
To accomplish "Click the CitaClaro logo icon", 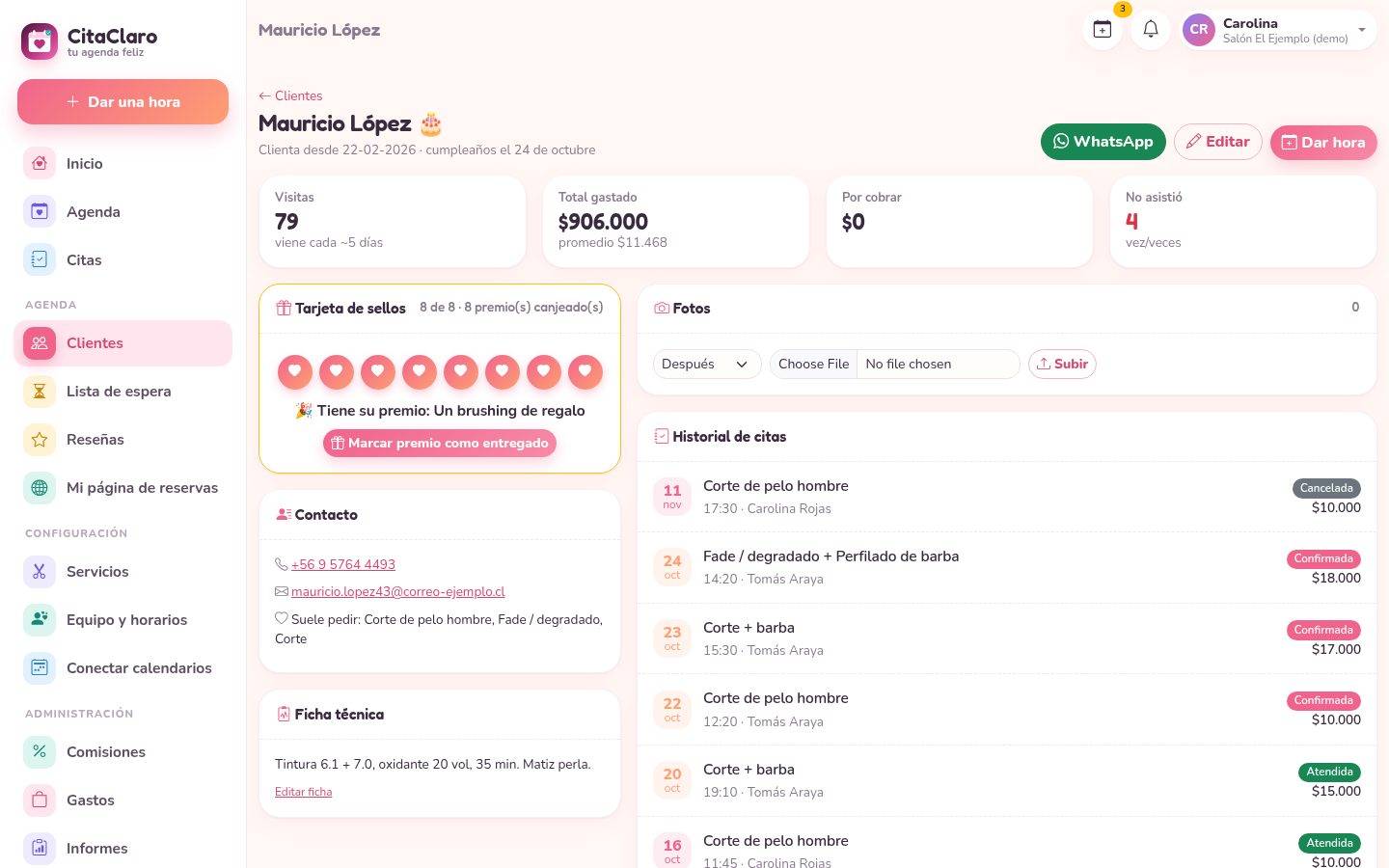I will pos(40,41).
